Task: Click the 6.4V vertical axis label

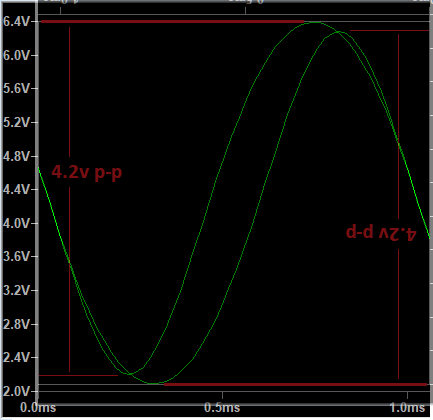Action: tap(16, 22)
